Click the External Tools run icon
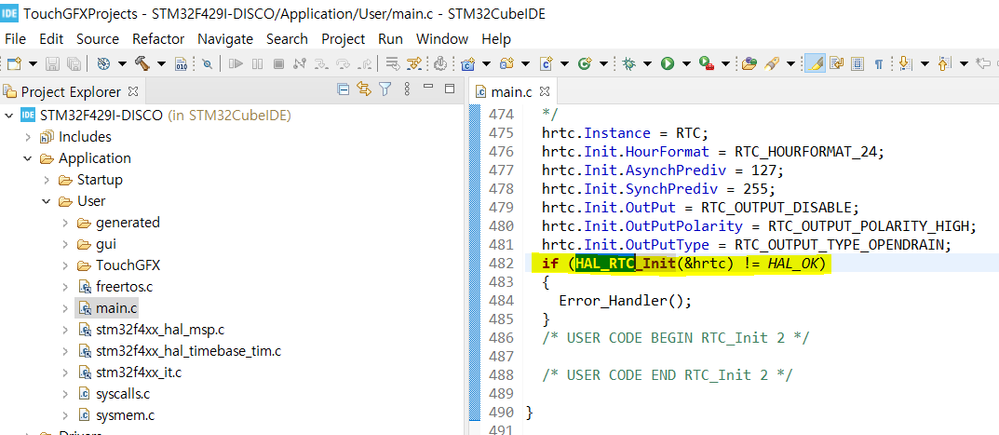The width and height of the screenshot is (999, 435). click(706, 64)
